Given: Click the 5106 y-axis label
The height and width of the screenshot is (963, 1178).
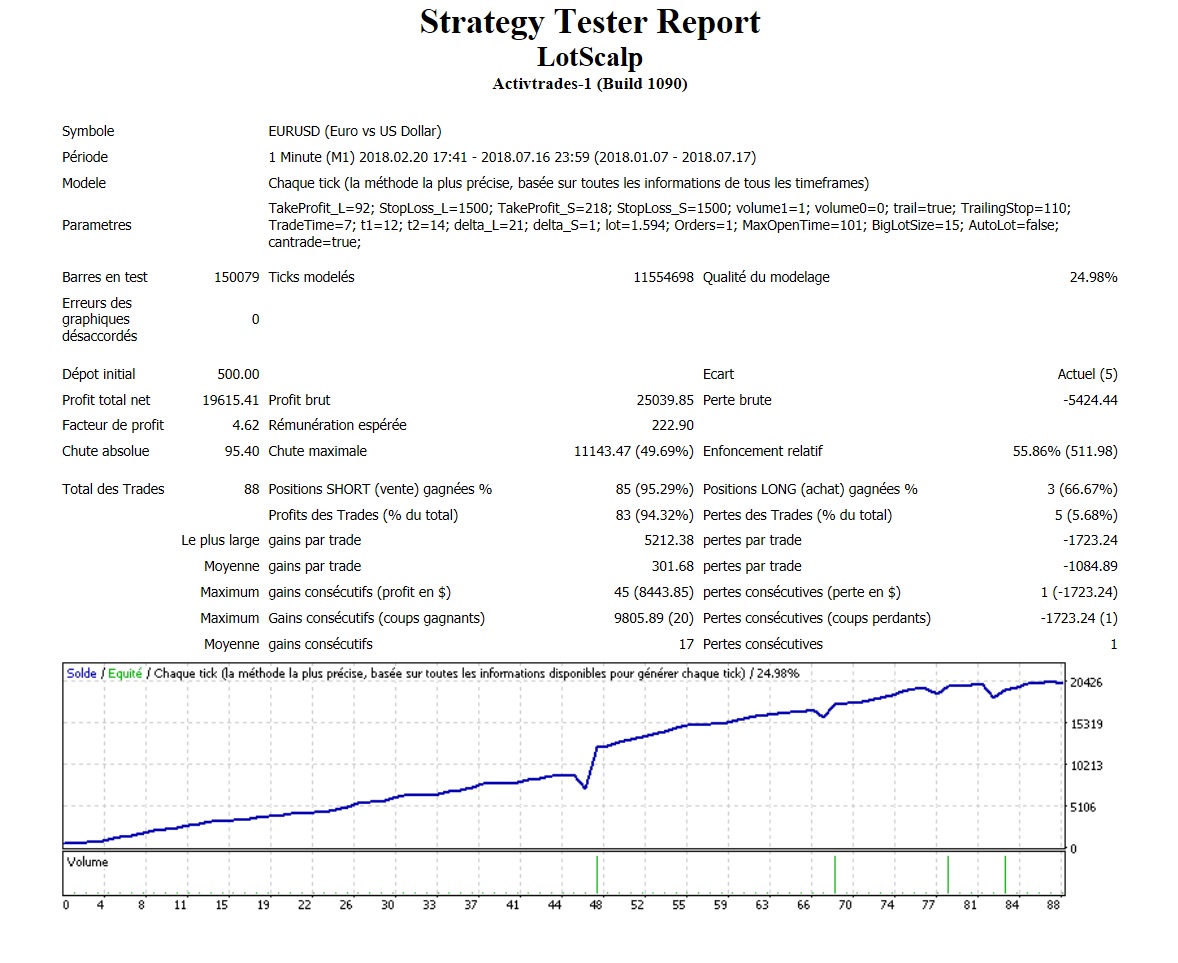Looking at the screenshot, I should [x=1083, y=808].
